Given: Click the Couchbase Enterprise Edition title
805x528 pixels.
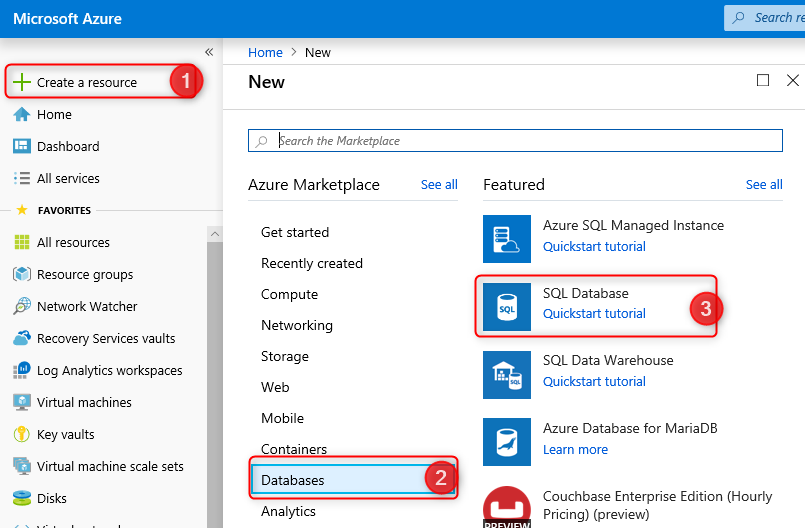Looking at the screenshot, I should pos(657,505).
